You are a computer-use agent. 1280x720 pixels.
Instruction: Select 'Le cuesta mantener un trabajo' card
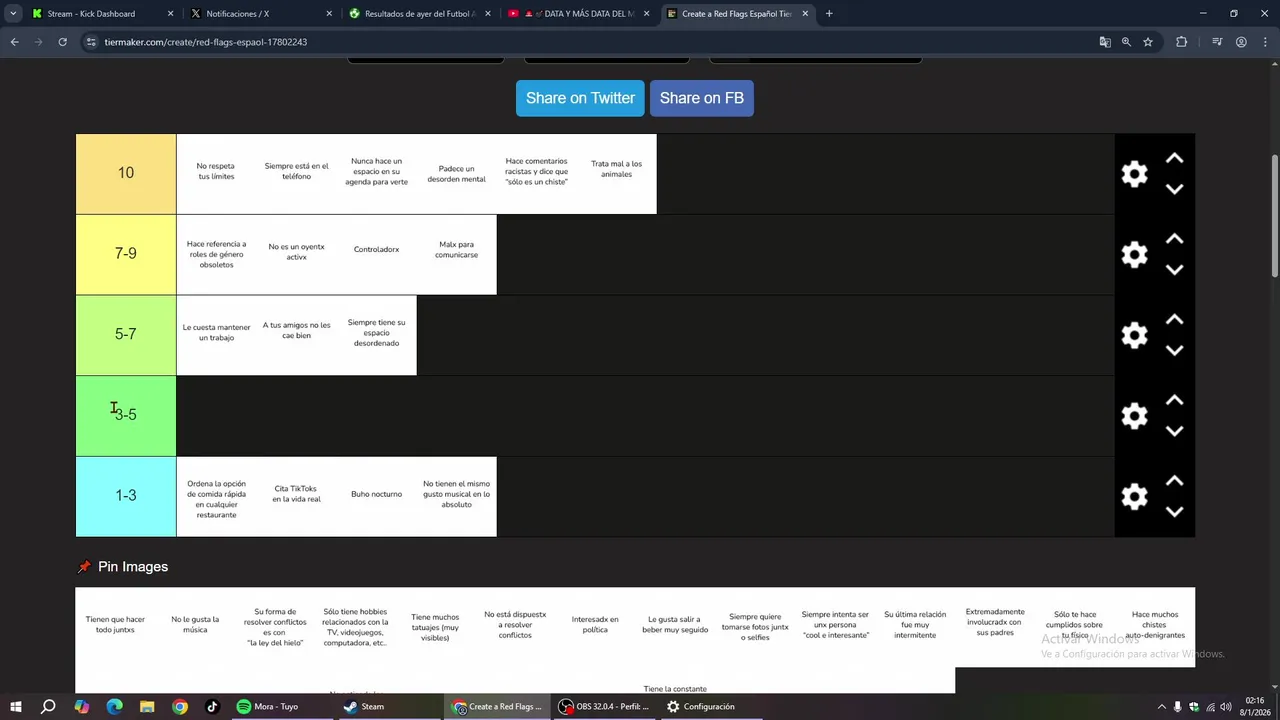pos(216,335)
